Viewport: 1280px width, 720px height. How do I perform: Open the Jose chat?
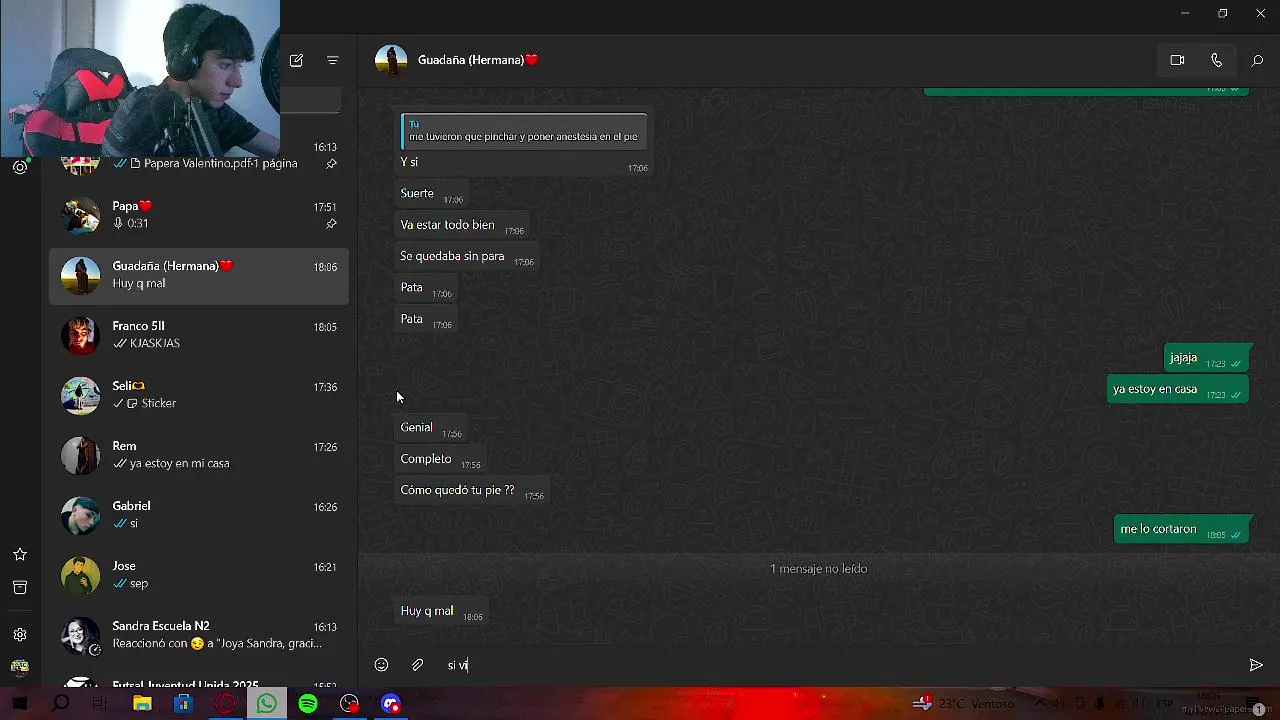click(199, 574)
